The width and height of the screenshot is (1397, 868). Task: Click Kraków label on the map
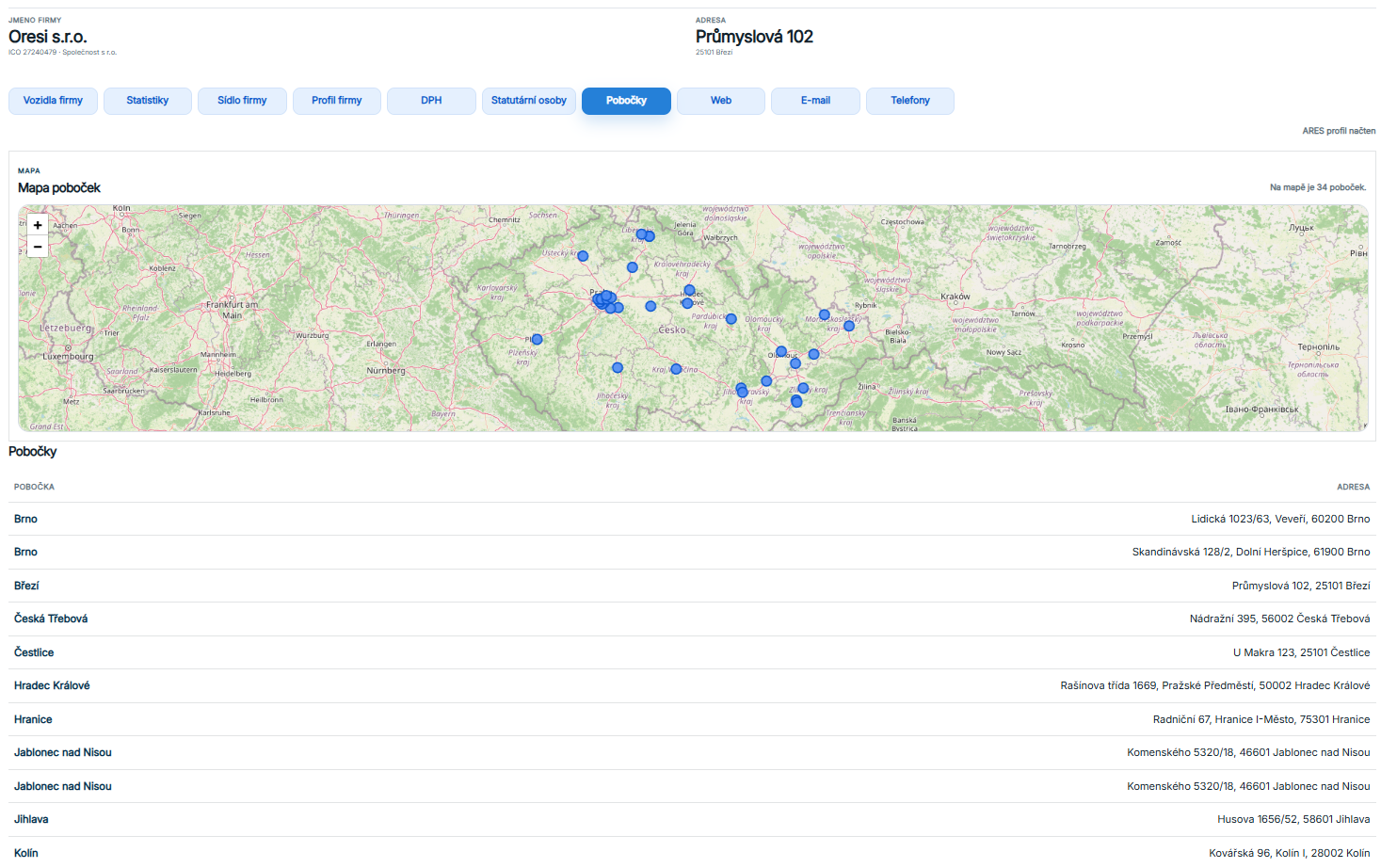click(x=955, y=297)
